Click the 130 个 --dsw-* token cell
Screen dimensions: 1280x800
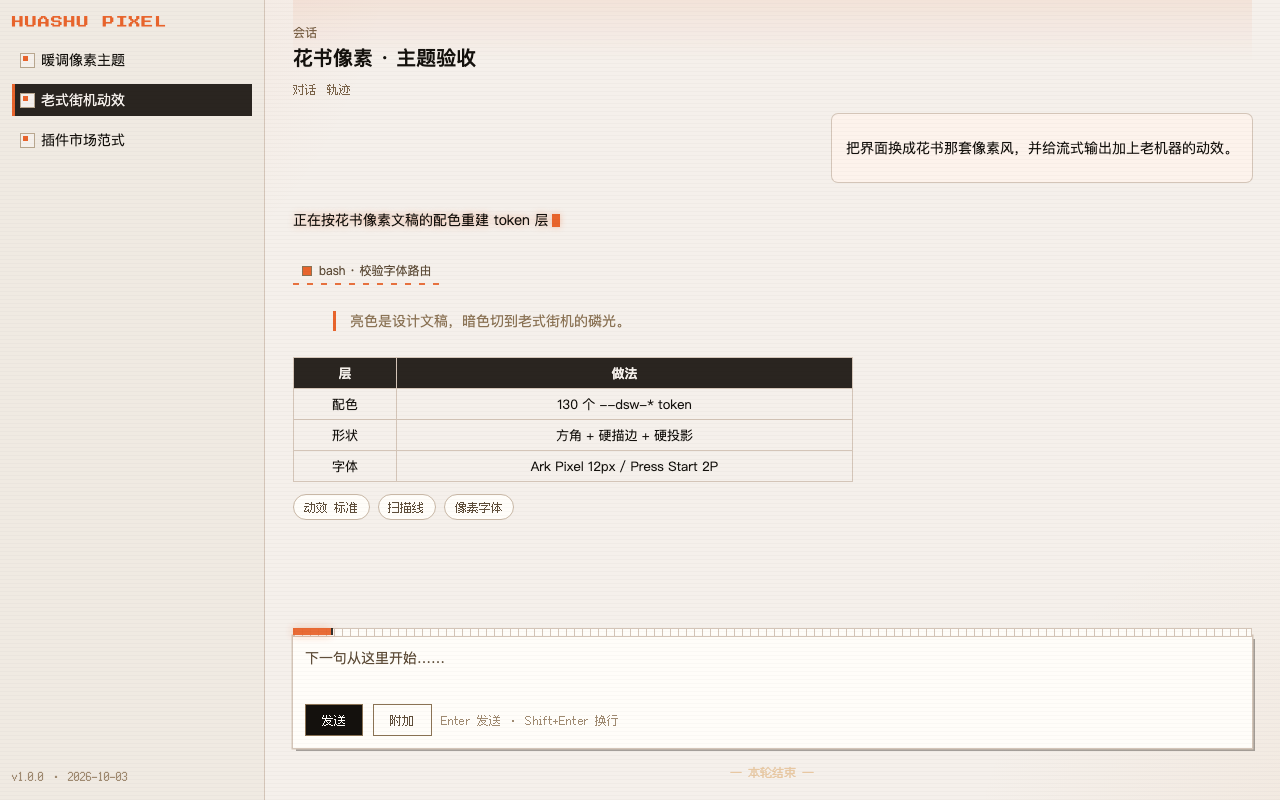pyautogui.click(x=624, y=405)
